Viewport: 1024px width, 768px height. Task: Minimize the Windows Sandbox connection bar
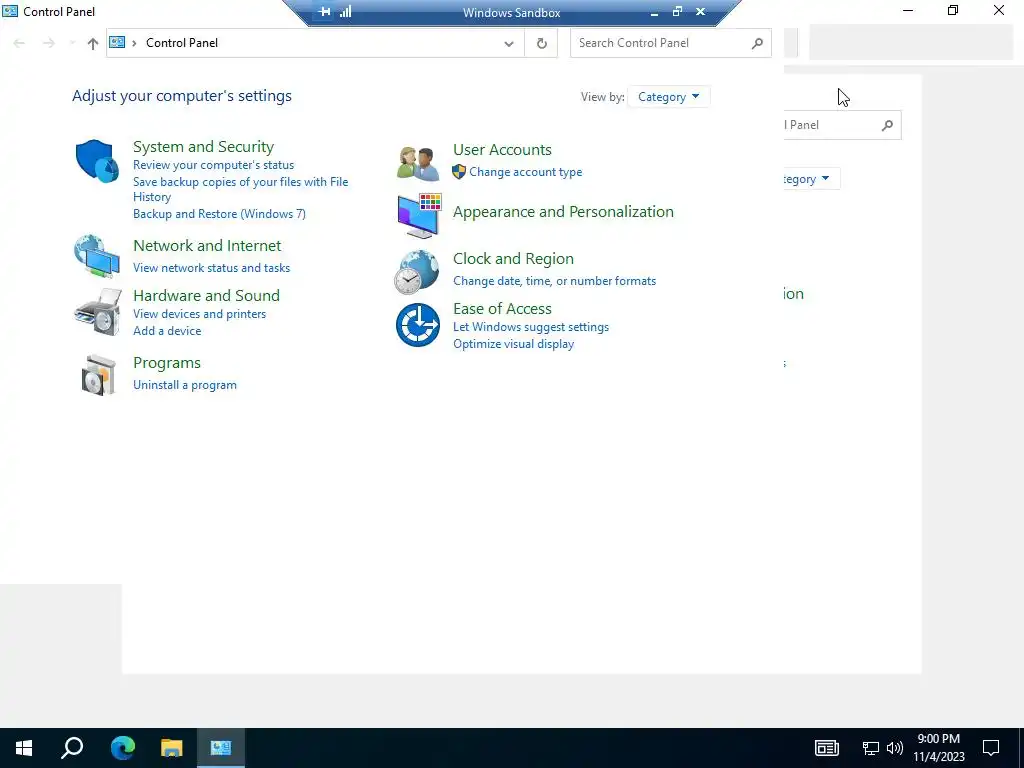[x=654, y=12]
